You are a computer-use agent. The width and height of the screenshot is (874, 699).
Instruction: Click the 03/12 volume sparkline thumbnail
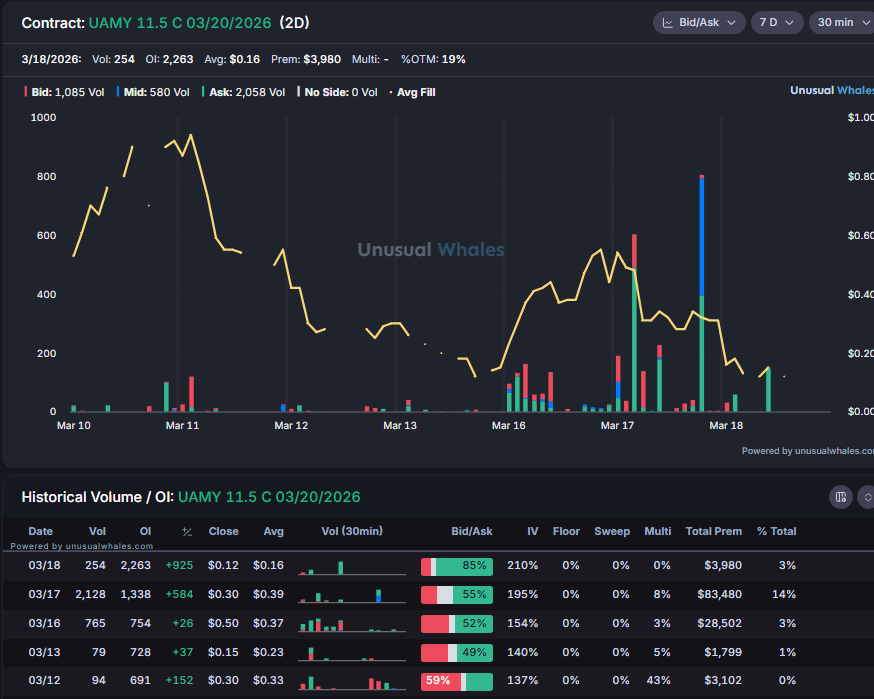pyautogui.click(x=352, y=682)
